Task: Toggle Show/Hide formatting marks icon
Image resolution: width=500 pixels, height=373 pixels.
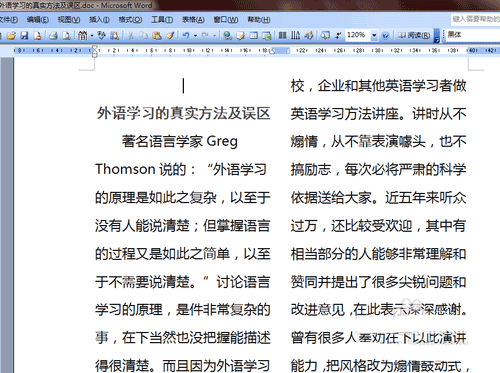Action: tap(338, 35)
